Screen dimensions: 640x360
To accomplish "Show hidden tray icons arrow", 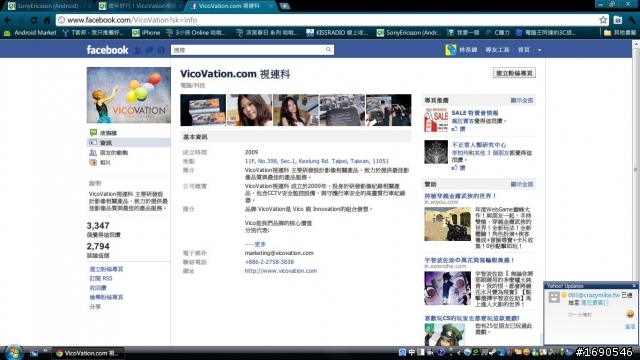I will click(x=458, y=353).
